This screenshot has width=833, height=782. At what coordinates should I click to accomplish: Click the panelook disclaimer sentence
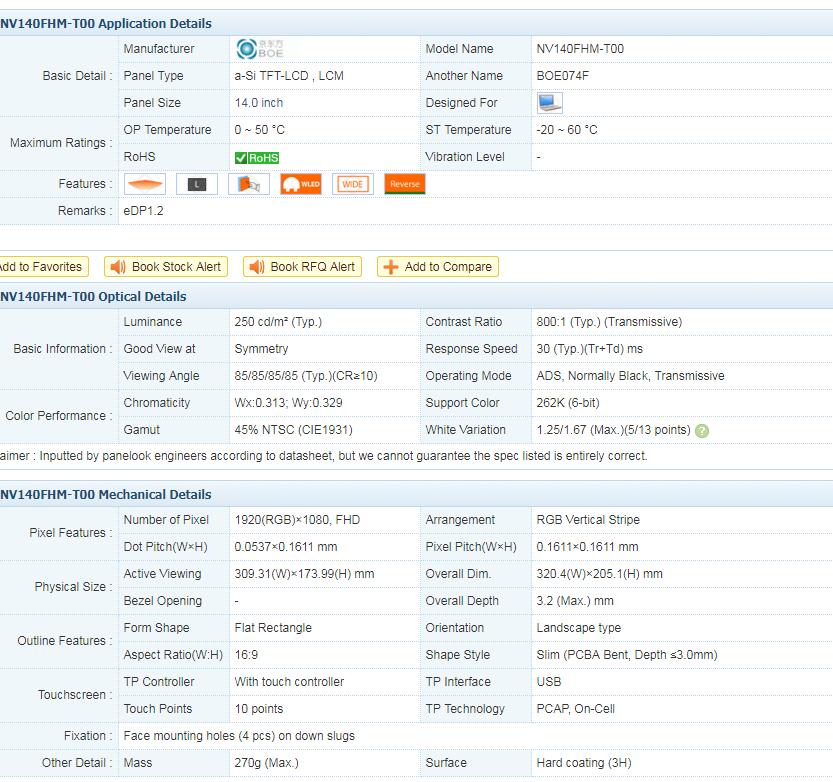324,456
